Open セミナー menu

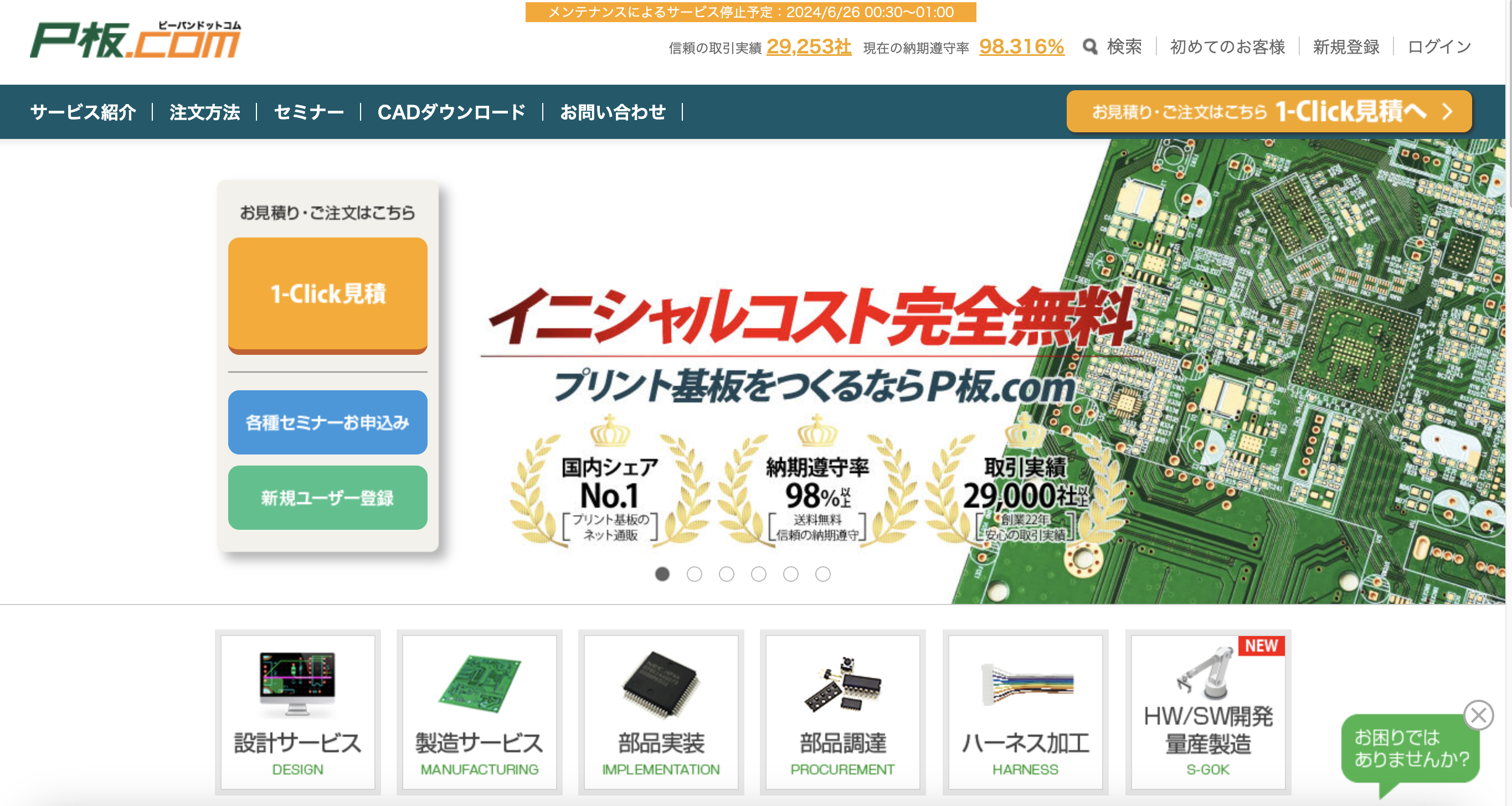[x=308, y=111]
